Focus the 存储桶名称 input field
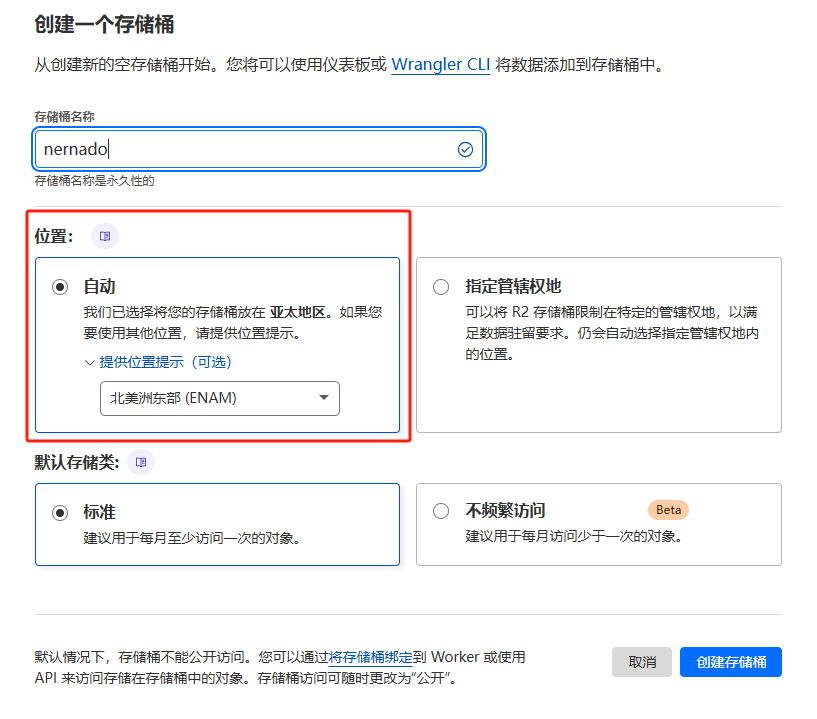This screenshot has height=719, width=817. (259, 149)
